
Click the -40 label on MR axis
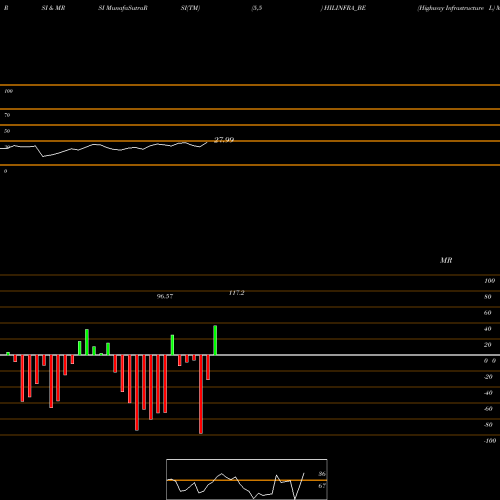point(488,393)
